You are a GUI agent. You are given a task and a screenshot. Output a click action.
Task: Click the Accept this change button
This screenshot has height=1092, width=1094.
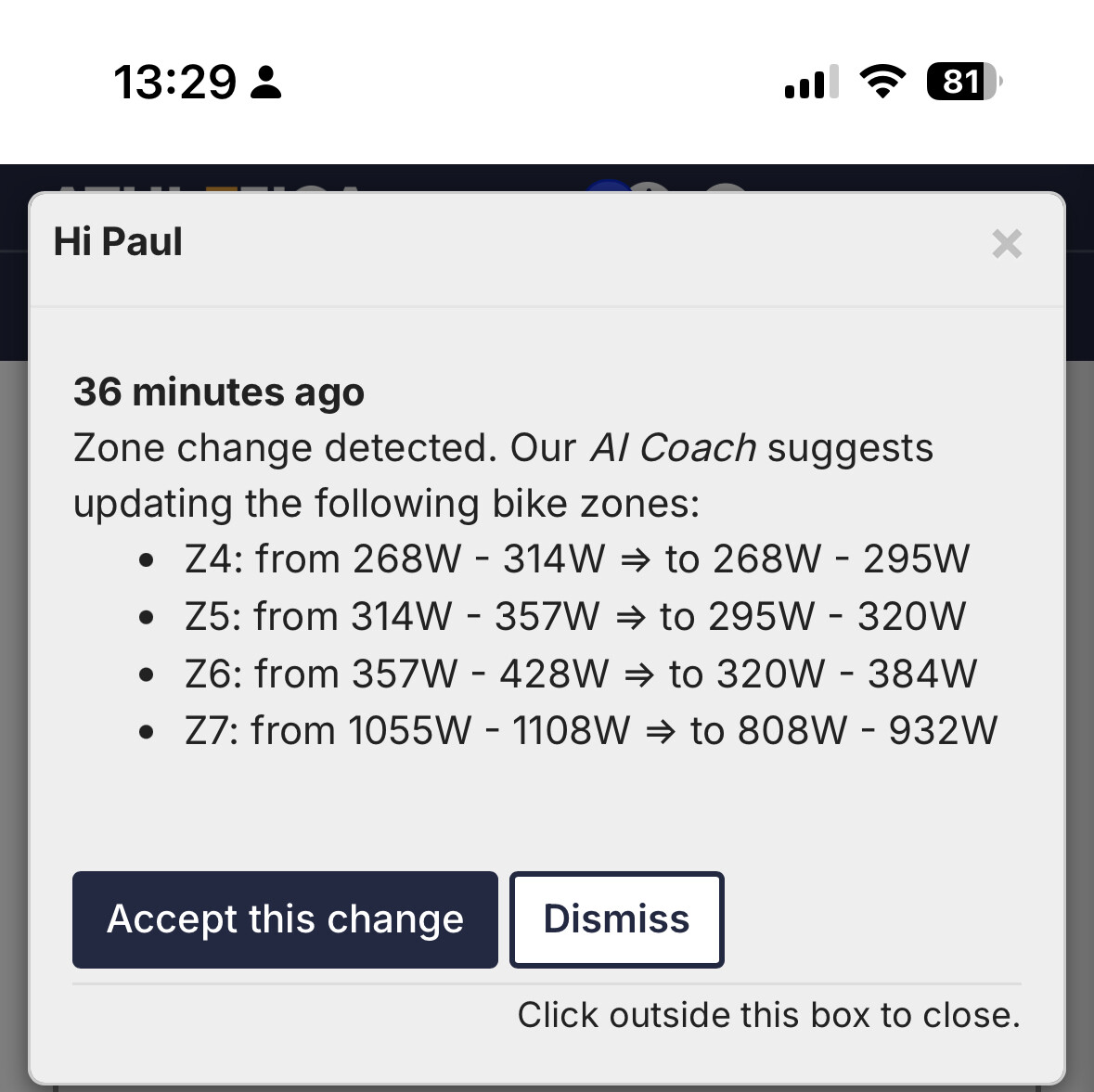[x=285, y=919]
